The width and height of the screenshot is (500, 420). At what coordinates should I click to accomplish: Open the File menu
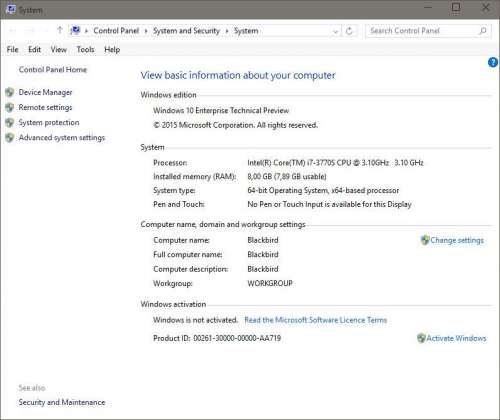(13, 50)
